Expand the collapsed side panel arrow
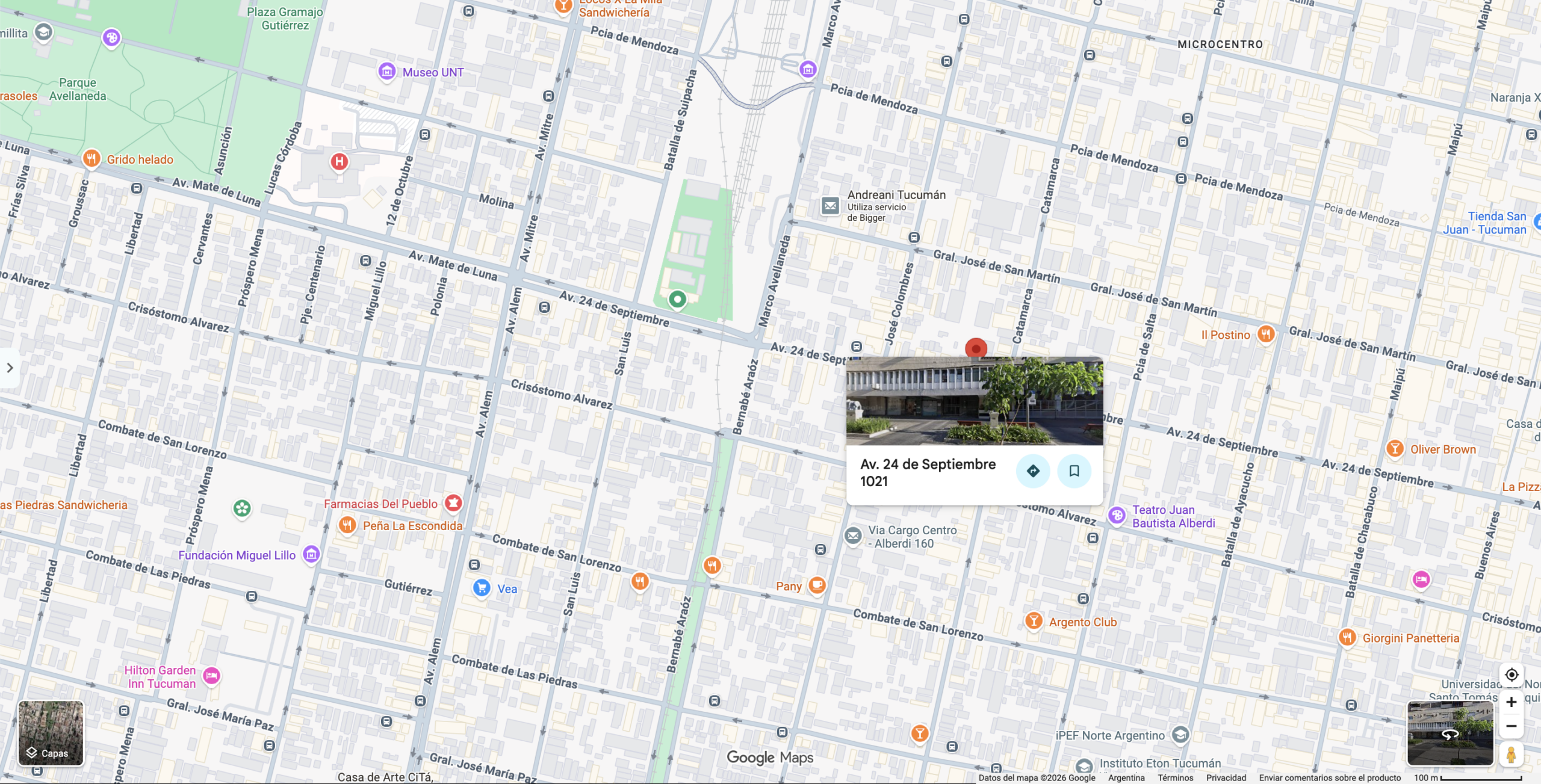 10,368
